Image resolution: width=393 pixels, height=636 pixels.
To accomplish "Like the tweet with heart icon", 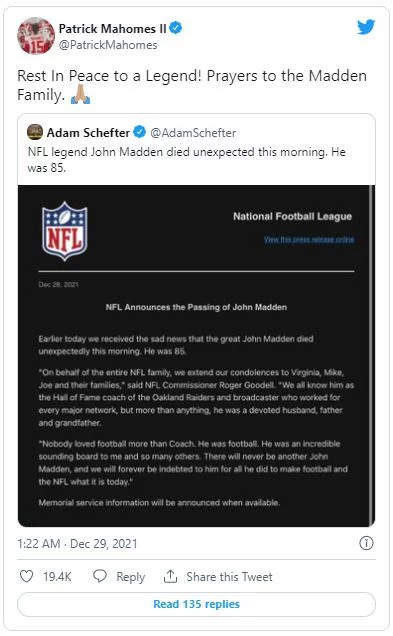I will pos(26,576).
